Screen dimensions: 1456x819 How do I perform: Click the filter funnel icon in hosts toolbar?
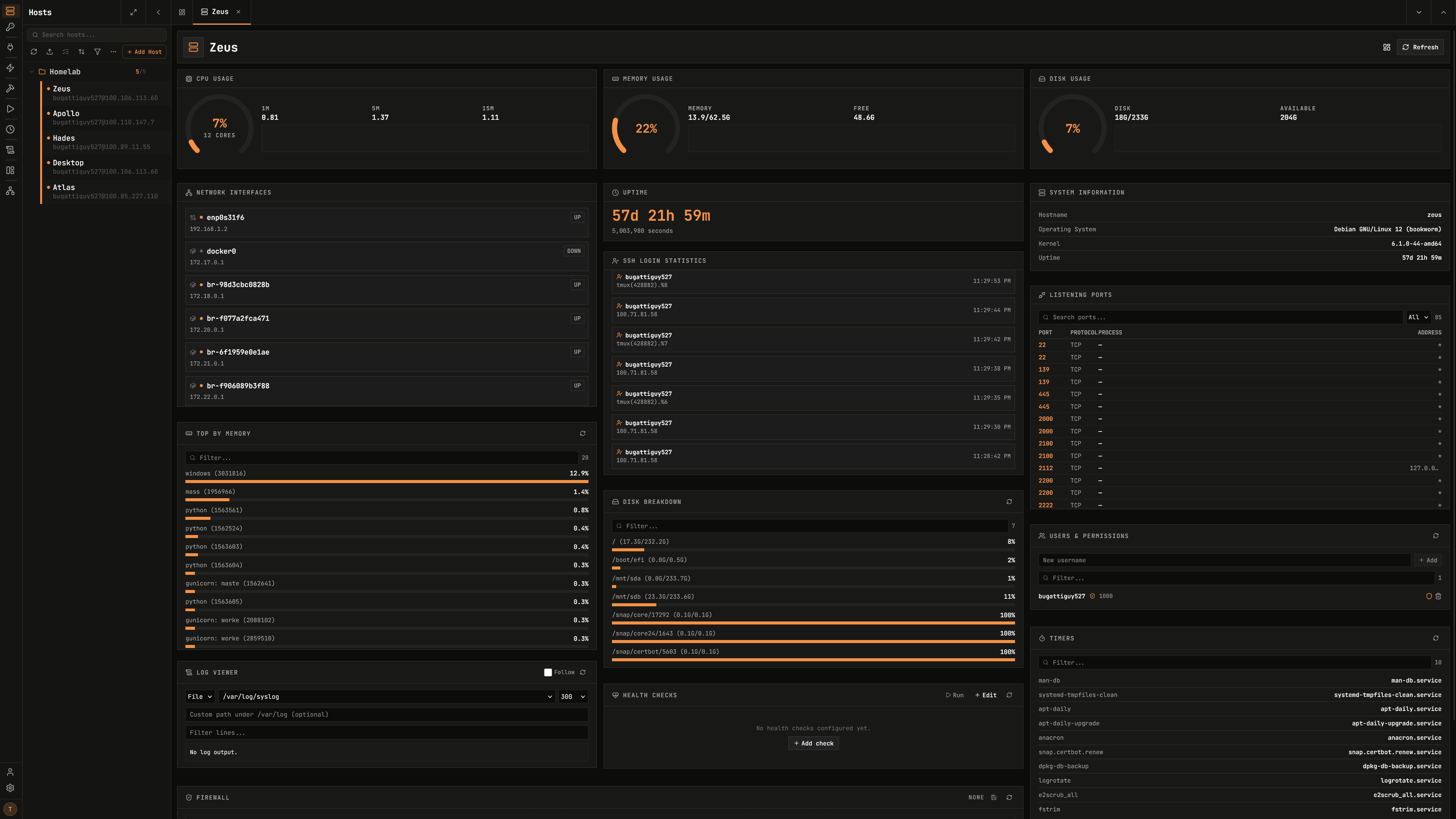[97, 52]
